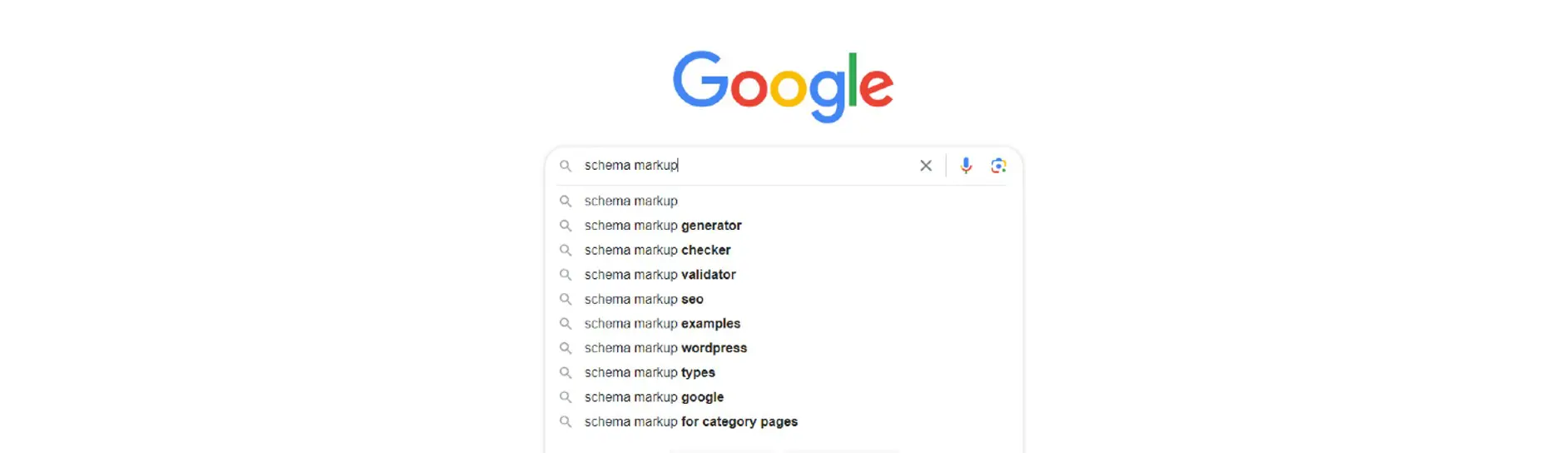Click search icon beside "schema markup validator"
Screen dimensions: 1568x453
pyautogui.click(x=565, y=275)
